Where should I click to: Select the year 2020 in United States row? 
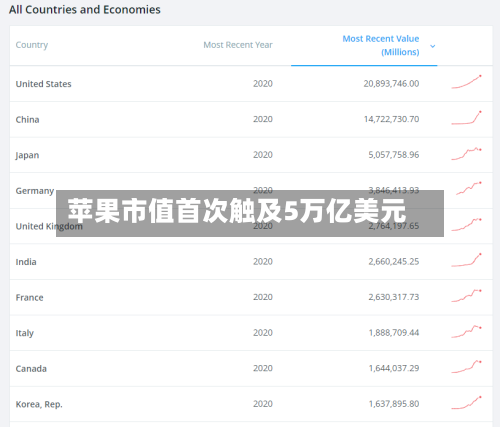(x=263, y=84)
